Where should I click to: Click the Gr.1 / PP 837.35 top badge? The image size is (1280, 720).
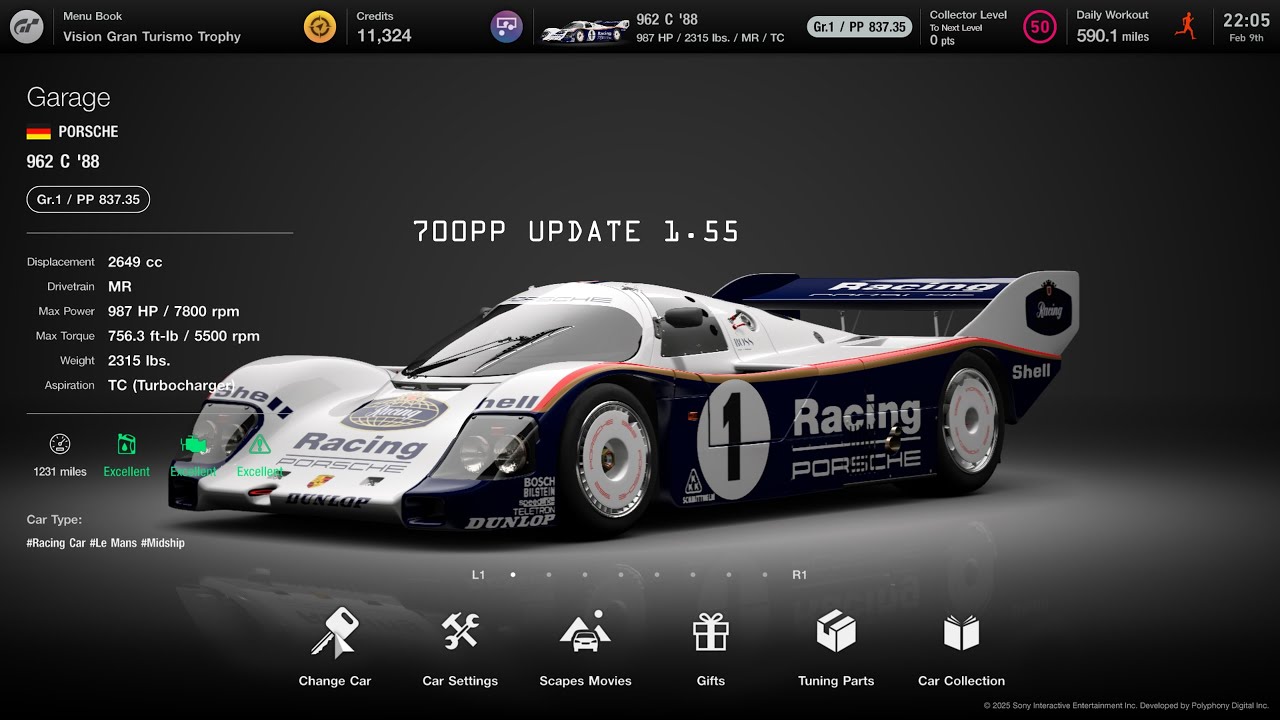tap(859, 27)
